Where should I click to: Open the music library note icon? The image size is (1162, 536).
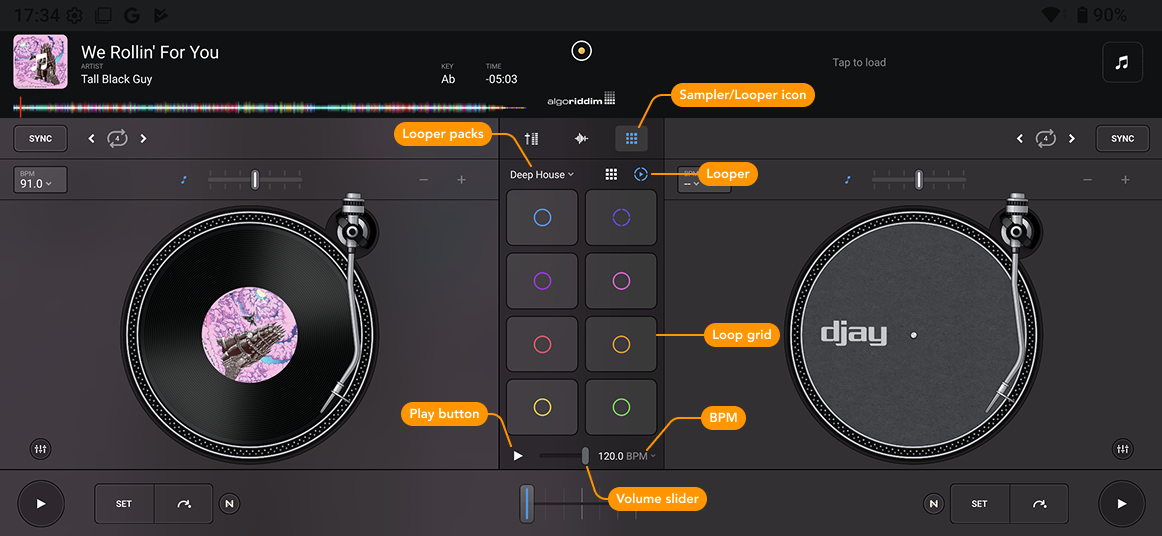coord(1122,62)
